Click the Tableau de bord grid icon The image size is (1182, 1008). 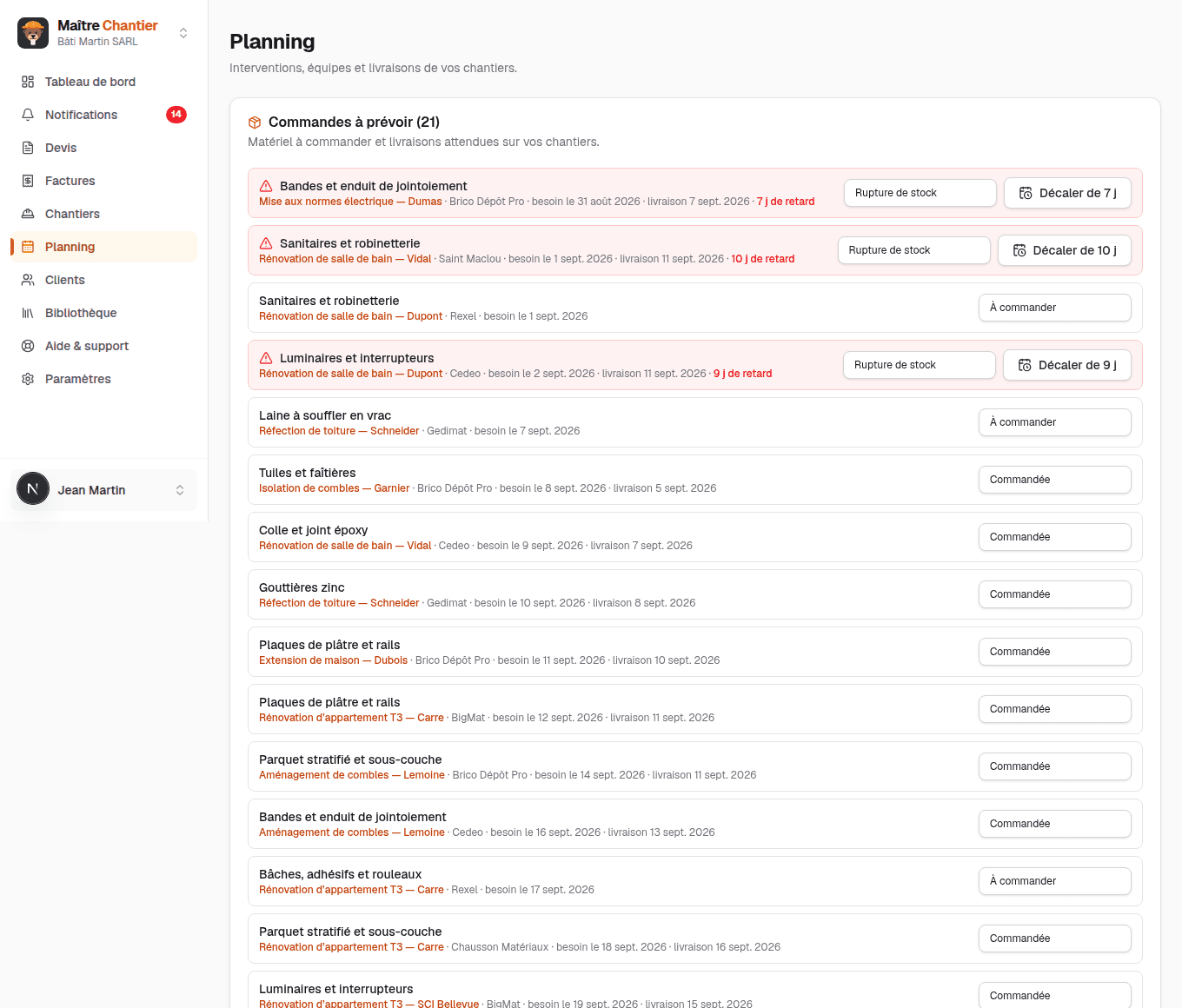(28, 82)
